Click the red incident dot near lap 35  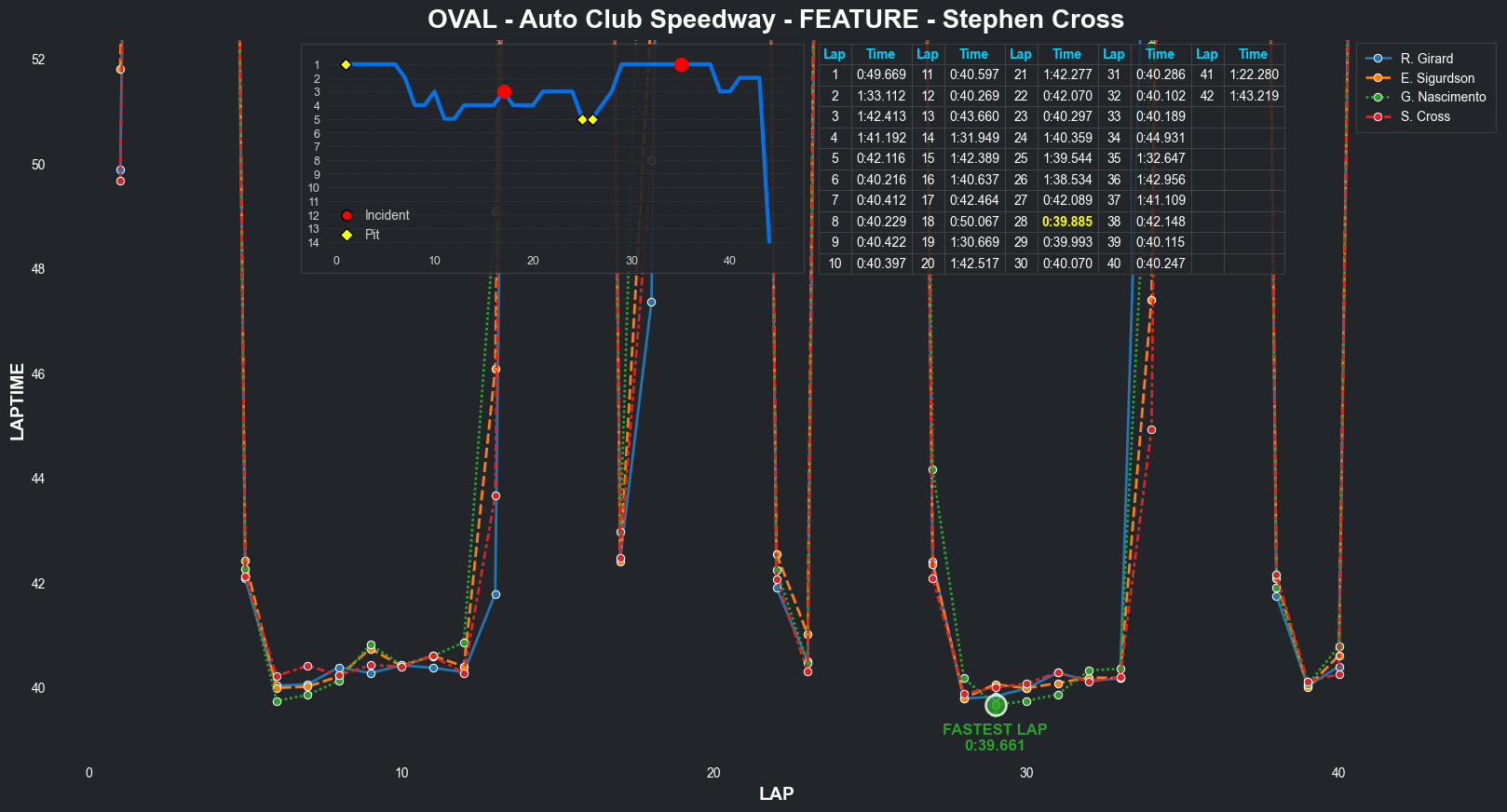[681, 64]
